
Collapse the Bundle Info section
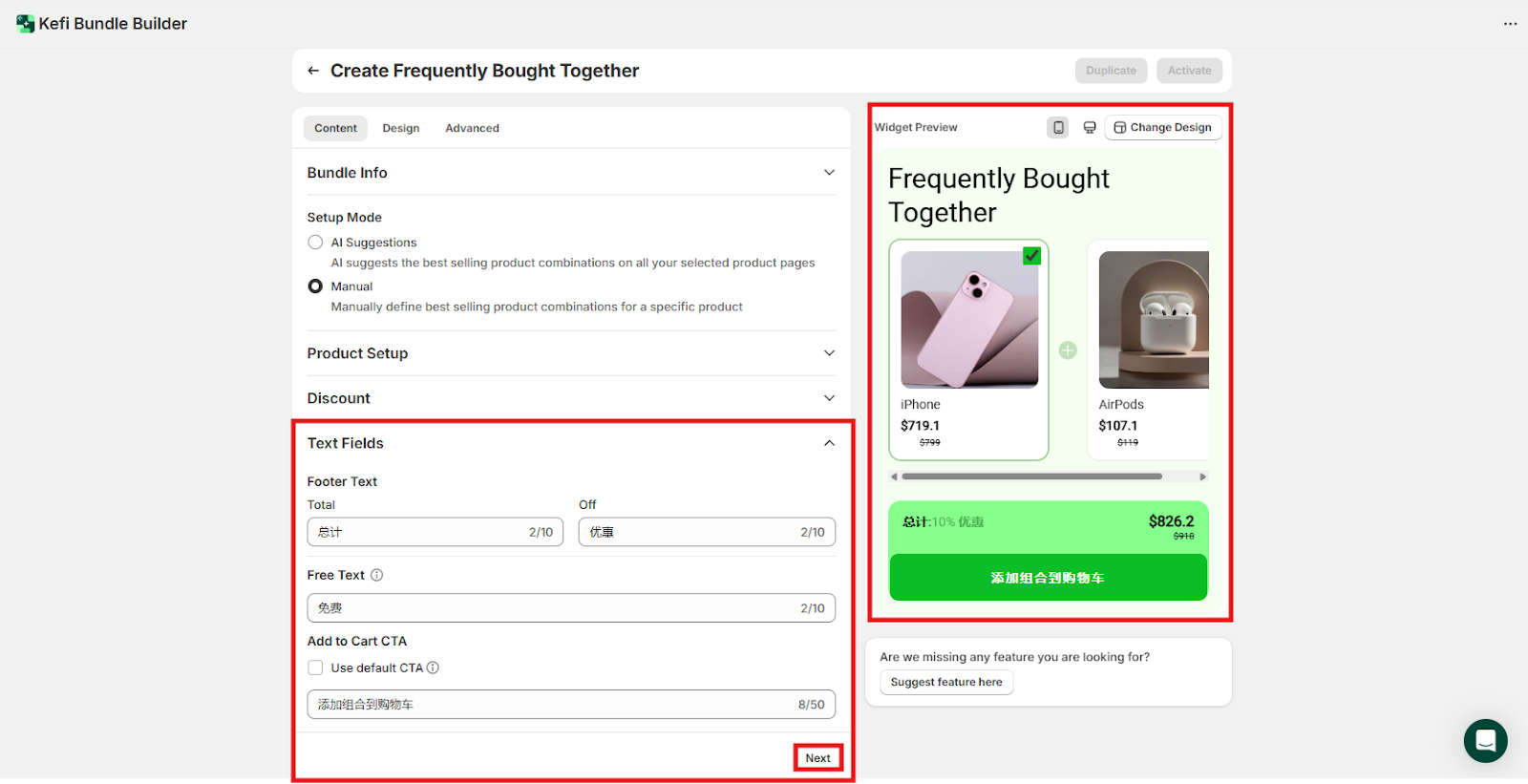pos(829,173)
